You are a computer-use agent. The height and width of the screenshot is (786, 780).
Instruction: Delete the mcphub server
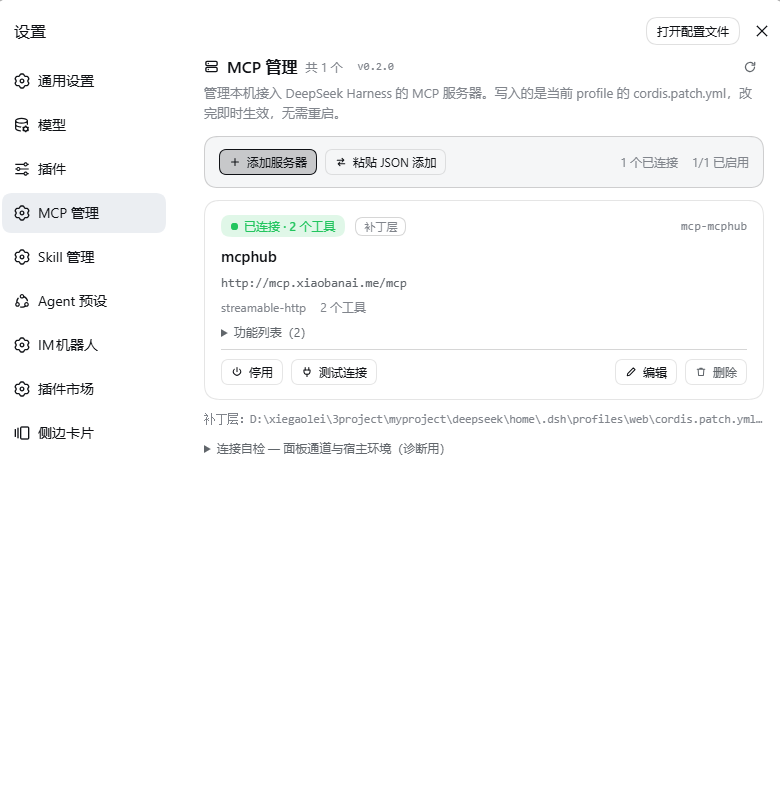click(716, 372)
